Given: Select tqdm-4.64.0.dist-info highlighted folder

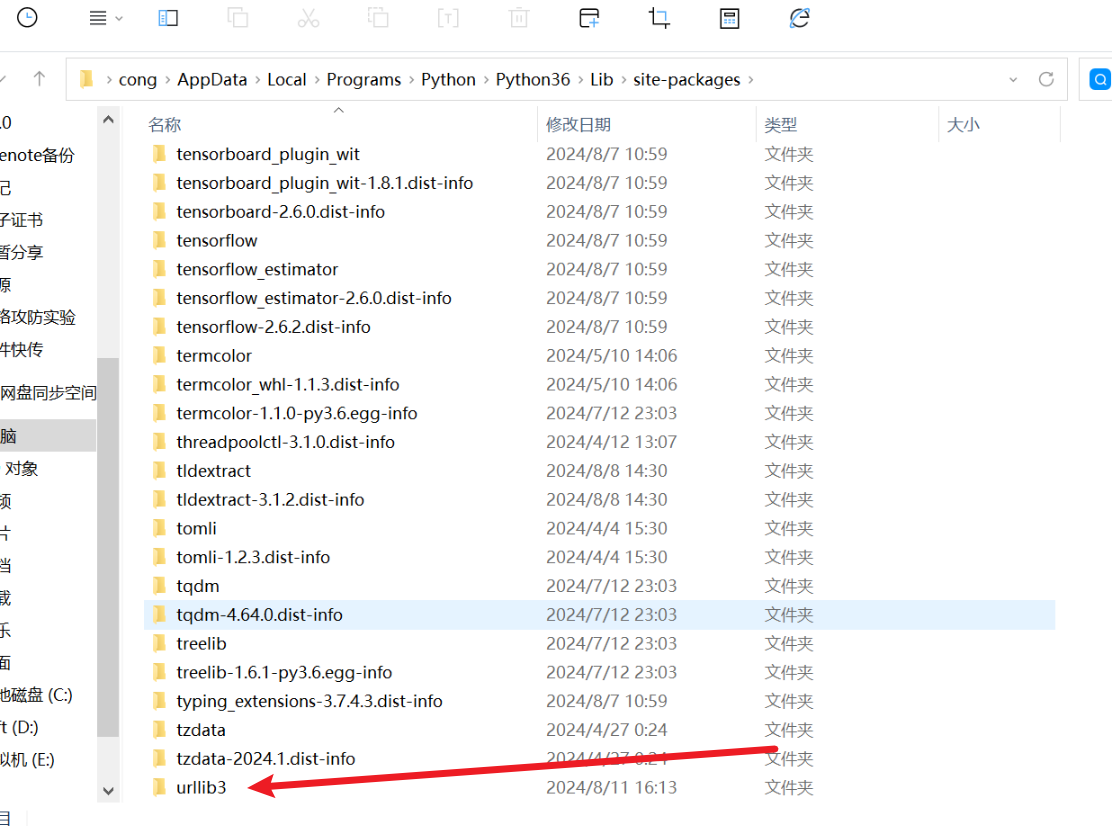Looking at the screenshot, I should (x=599, y=615).
